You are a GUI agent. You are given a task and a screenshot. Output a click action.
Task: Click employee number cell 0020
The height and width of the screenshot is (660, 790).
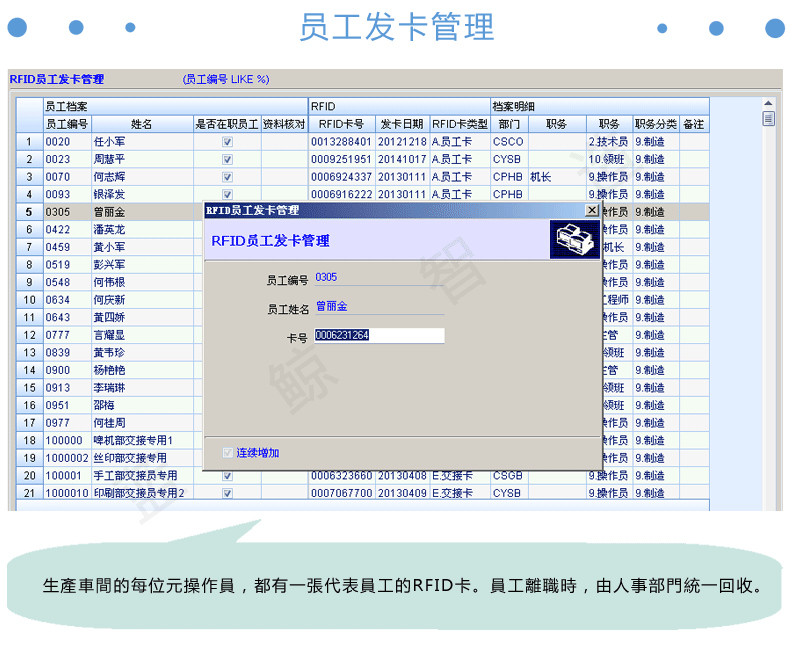[67, 142]
